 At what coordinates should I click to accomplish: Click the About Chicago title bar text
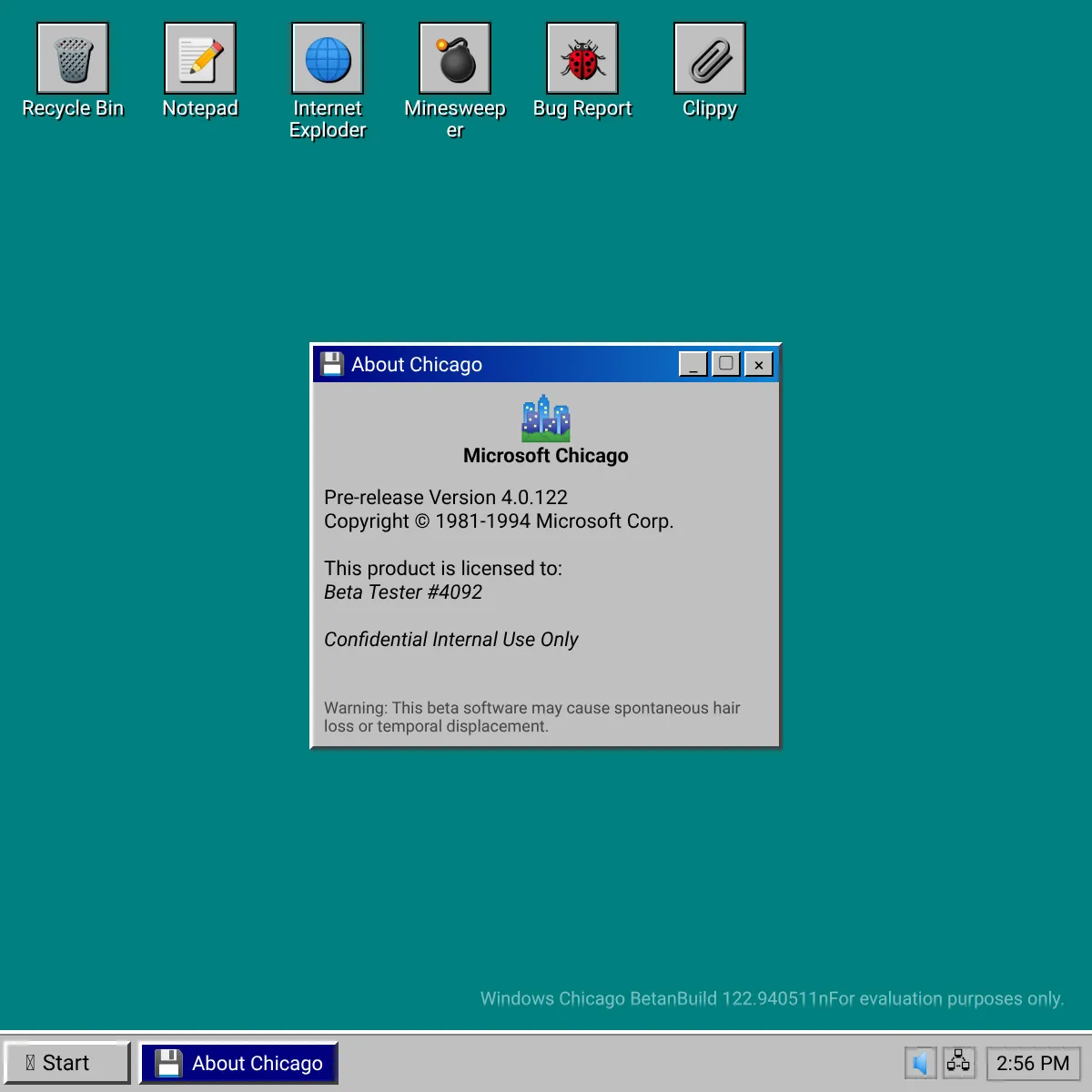click(x=417, y=365)
